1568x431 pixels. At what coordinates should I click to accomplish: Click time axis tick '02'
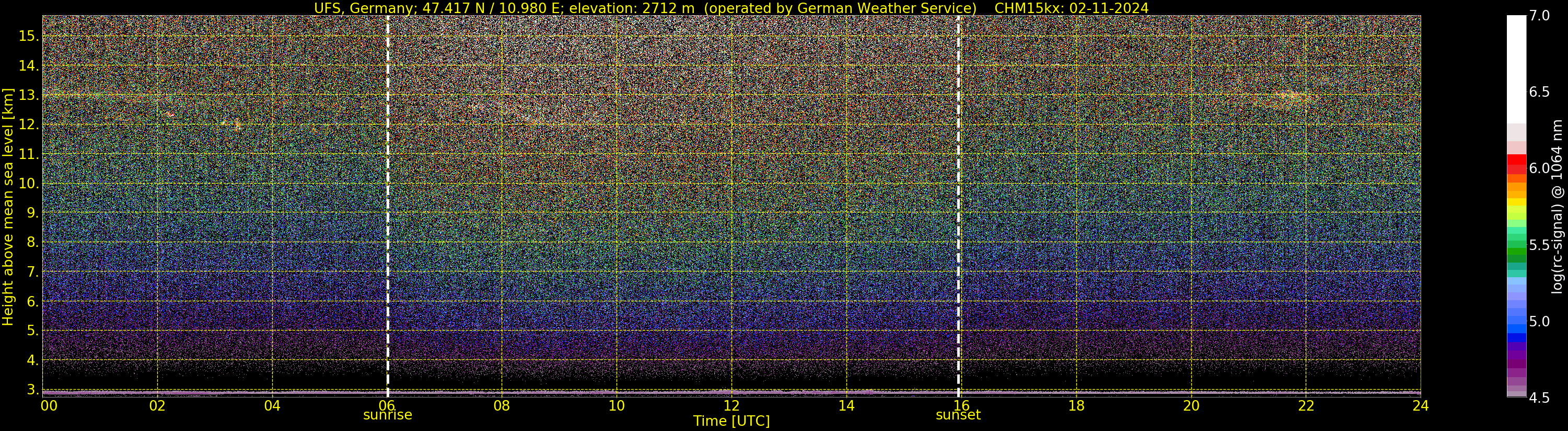pos(158,405)
